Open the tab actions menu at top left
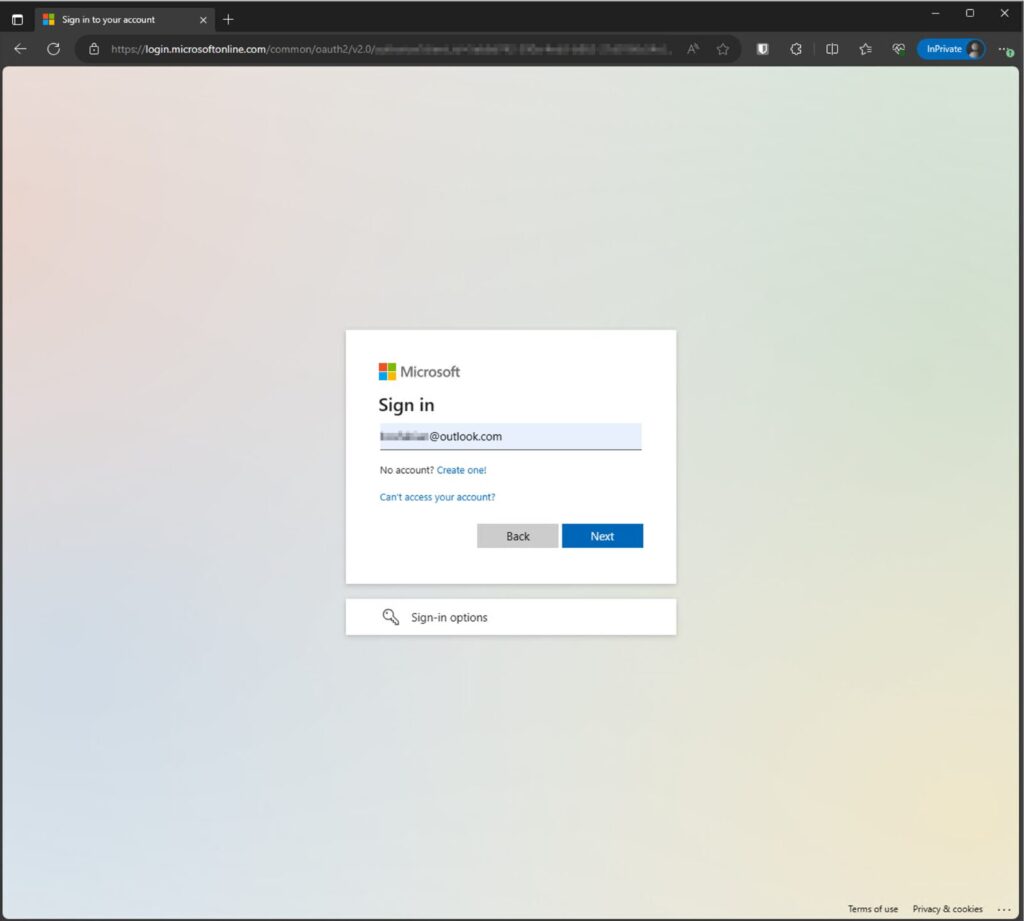 pyautogui.click(x=16, y=19)
